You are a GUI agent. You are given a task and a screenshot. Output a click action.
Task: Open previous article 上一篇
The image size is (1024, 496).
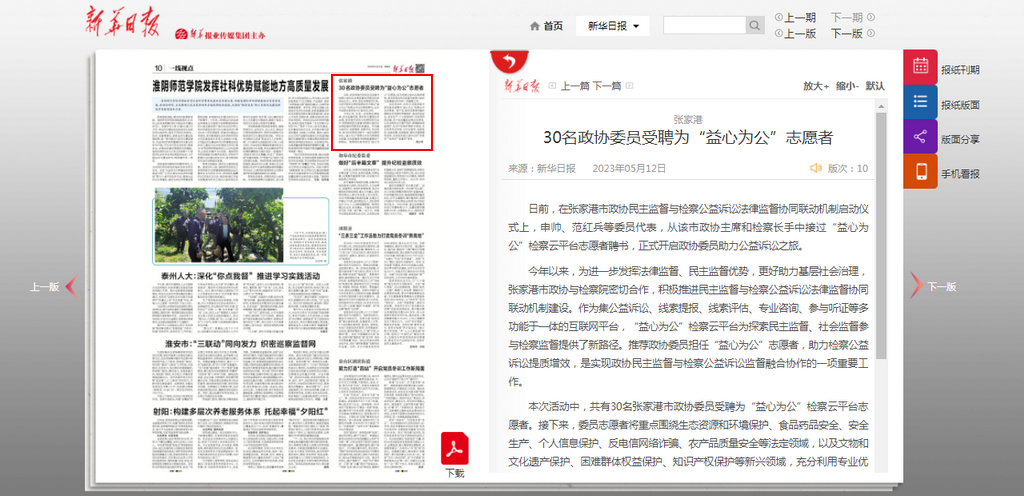(x=575, y=86)
